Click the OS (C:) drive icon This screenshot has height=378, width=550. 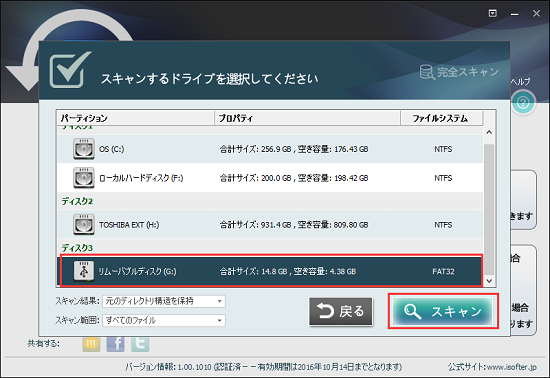coord(83,149)
